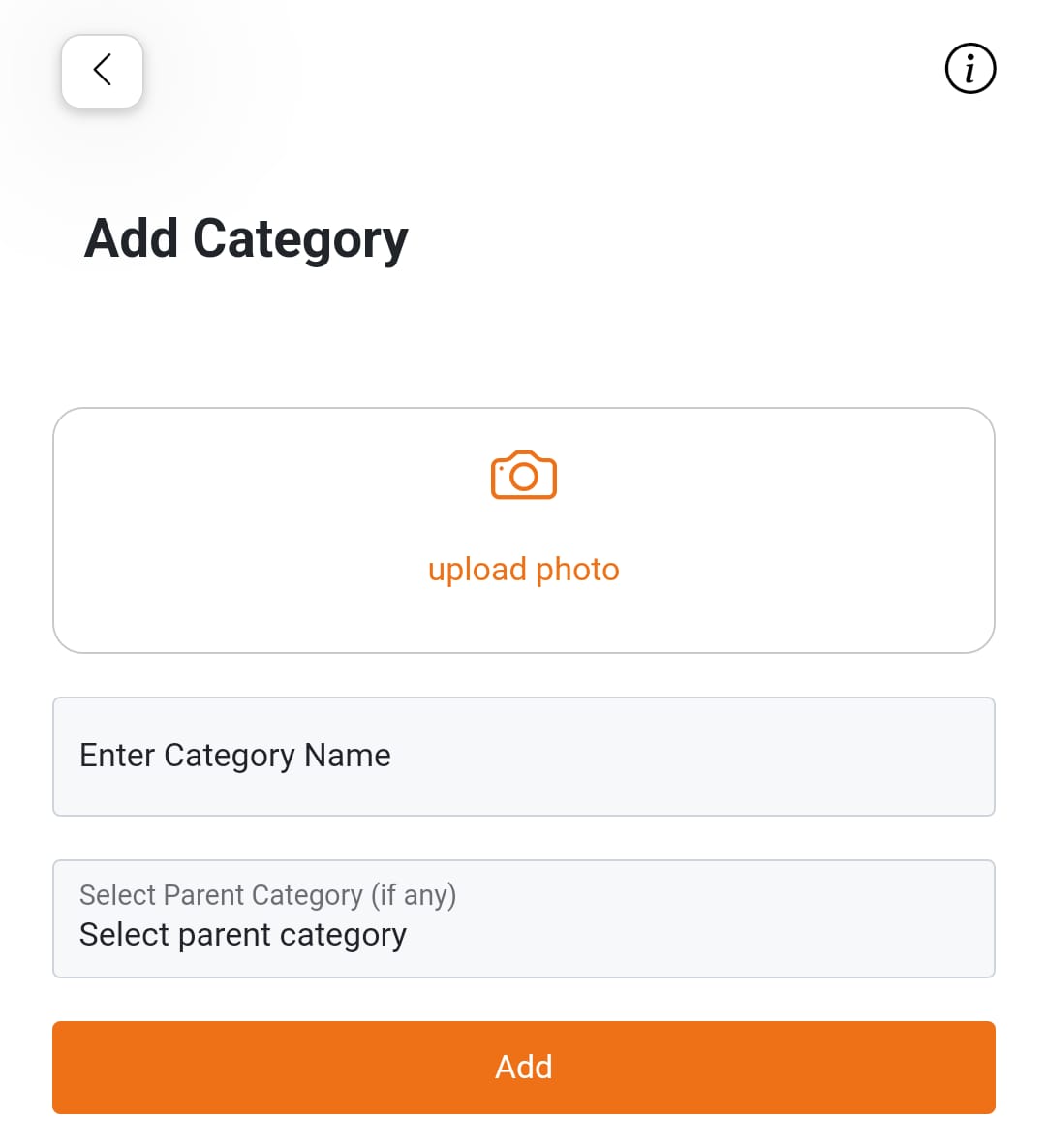
Task: Tap the photo upload rounded rectangle
Action: point(523,530)
